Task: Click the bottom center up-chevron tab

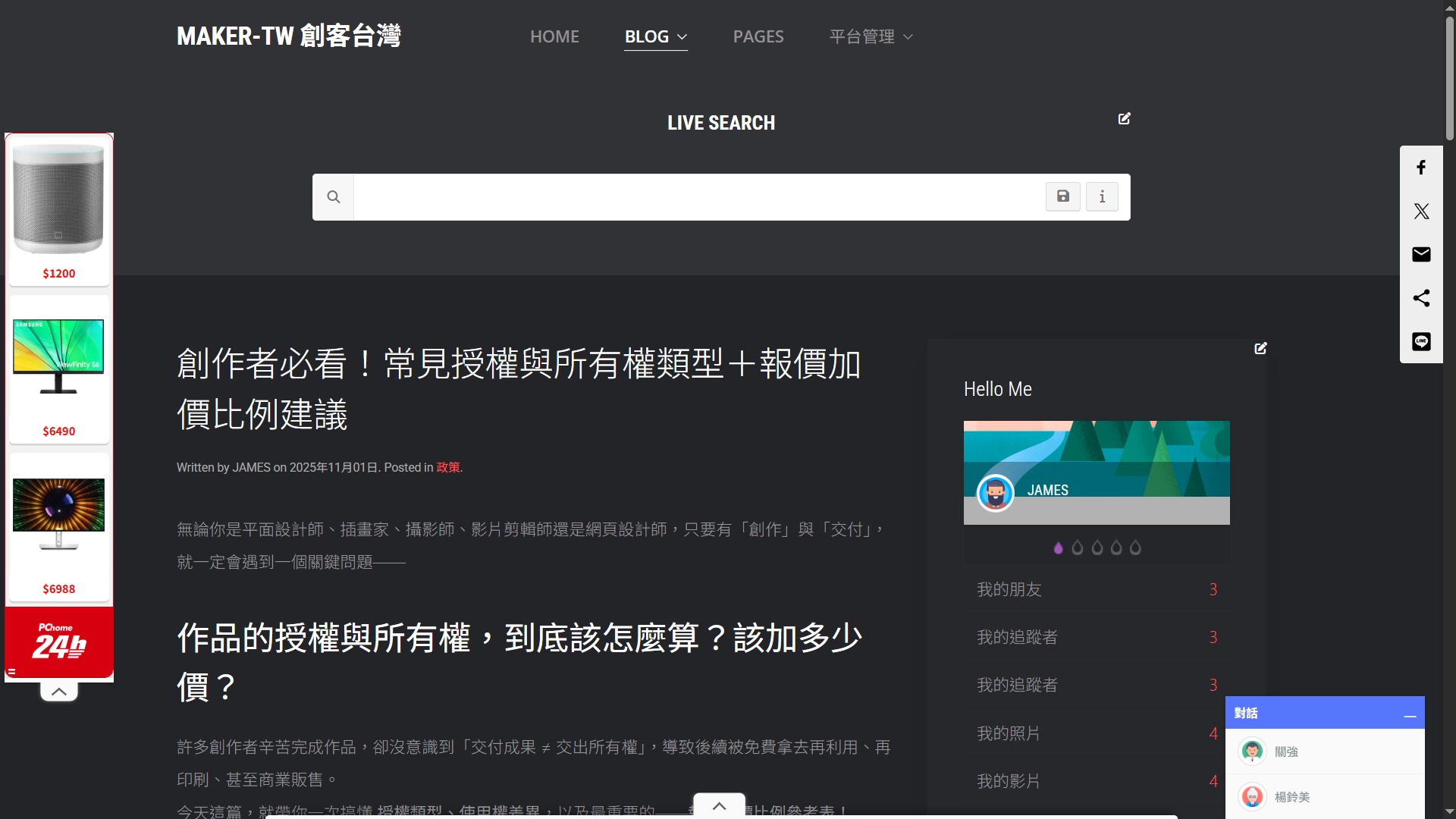Action: pos(719,806)
